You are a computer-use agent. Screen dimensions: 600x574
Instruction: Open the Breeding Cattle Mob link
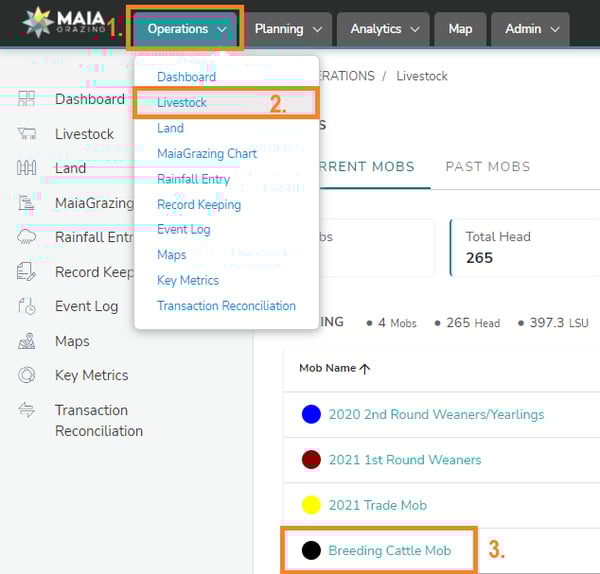click(x=389, y=550)
